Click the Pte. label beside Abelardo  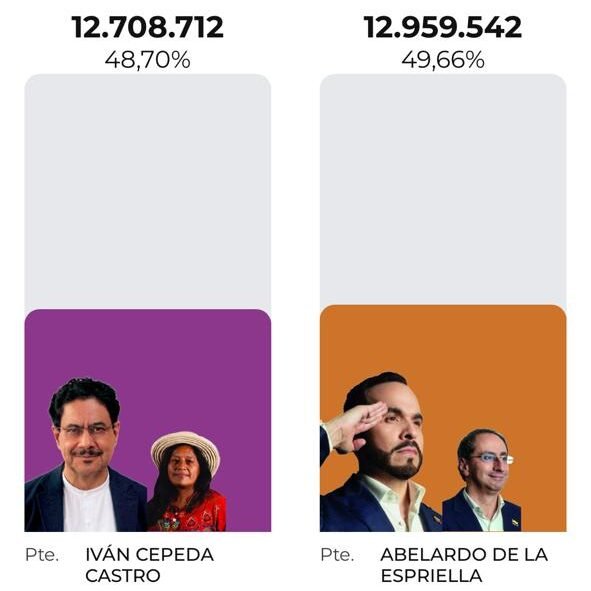337,555
